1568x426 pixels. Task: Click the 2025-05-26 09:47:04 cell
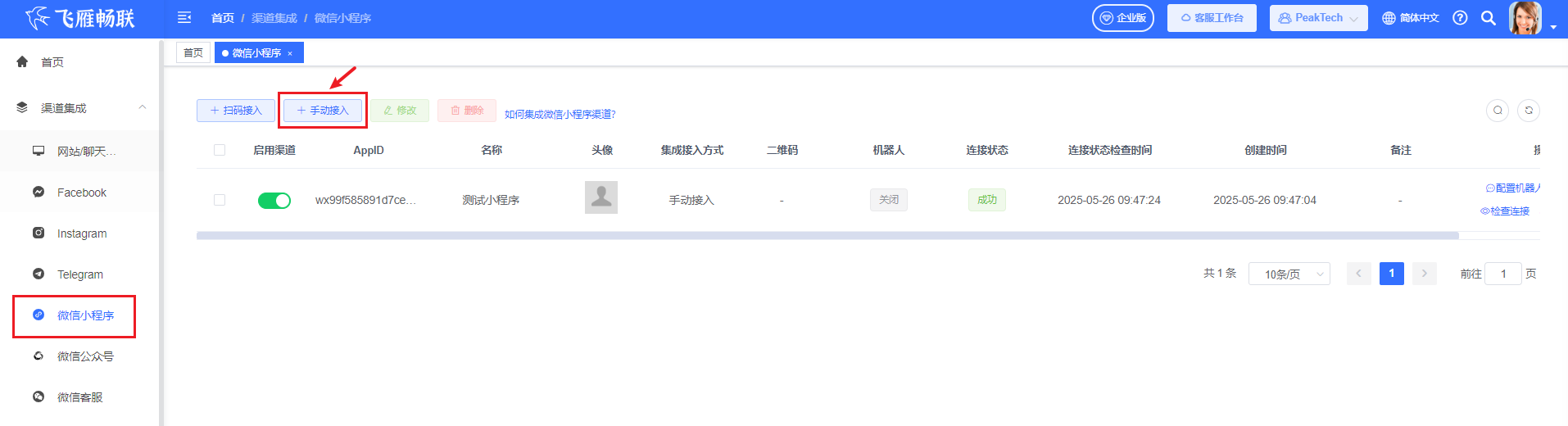tap(1265, 200)
